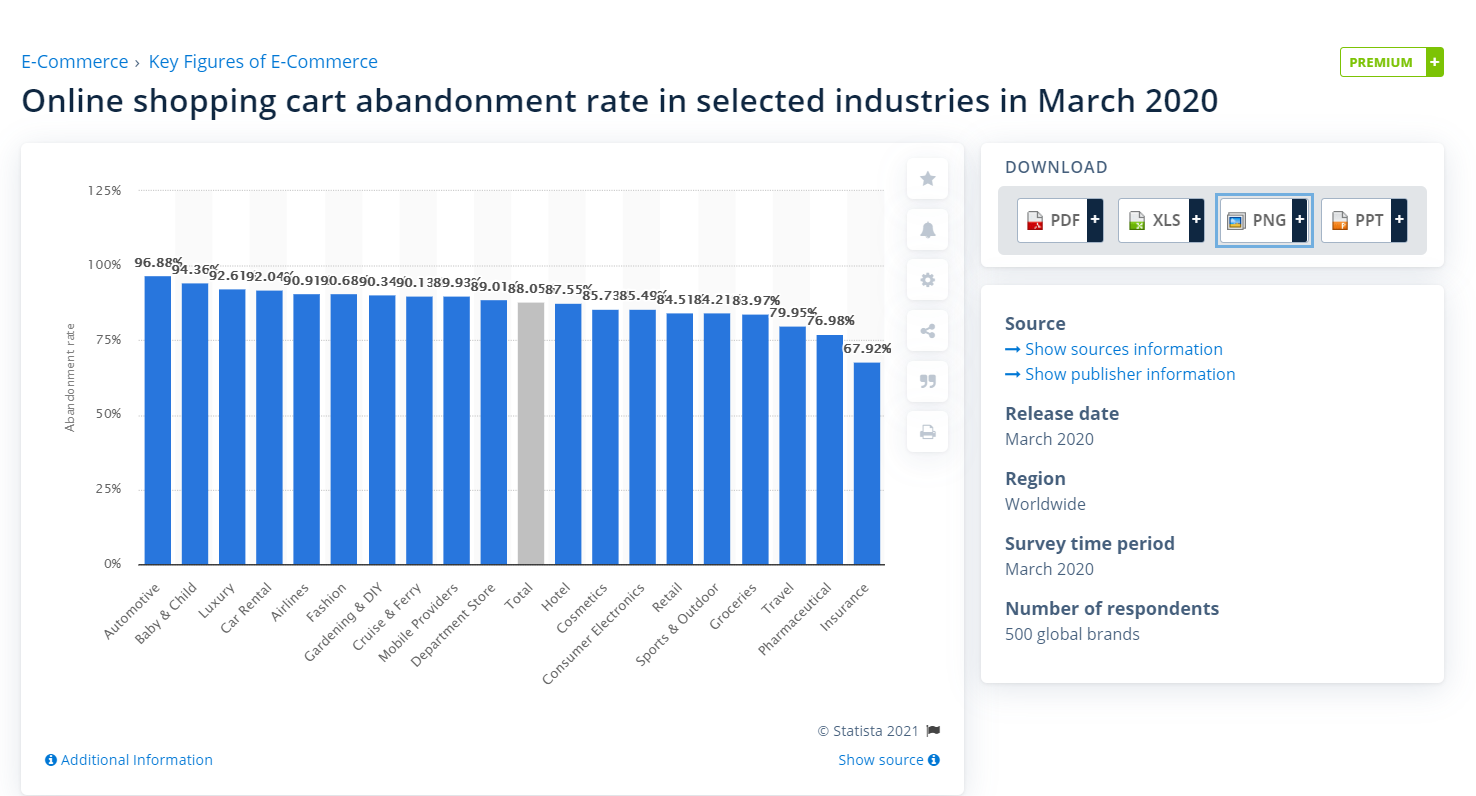Click the bell notification icon

(x=927, y=230)
